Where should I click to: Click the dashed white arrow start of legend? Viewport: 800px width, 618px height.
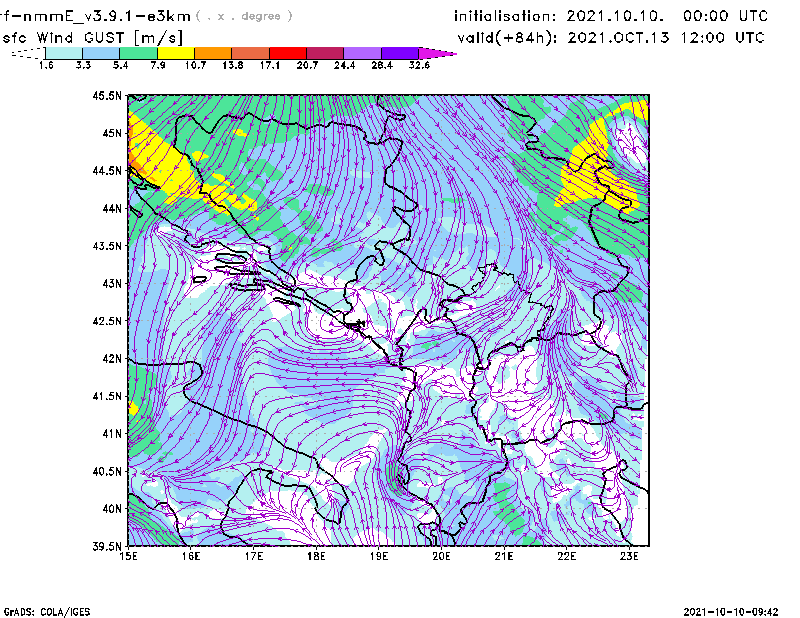pos(28,53)
